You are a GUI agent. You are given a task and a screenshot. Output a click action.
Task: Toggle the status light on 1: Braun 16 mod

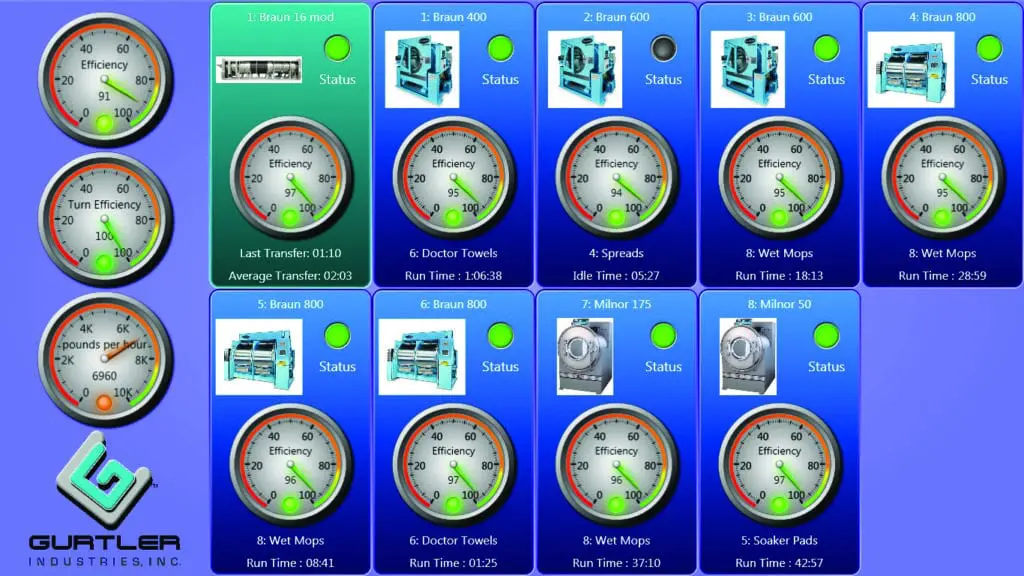pyautogui.click(x=337, y=48)
